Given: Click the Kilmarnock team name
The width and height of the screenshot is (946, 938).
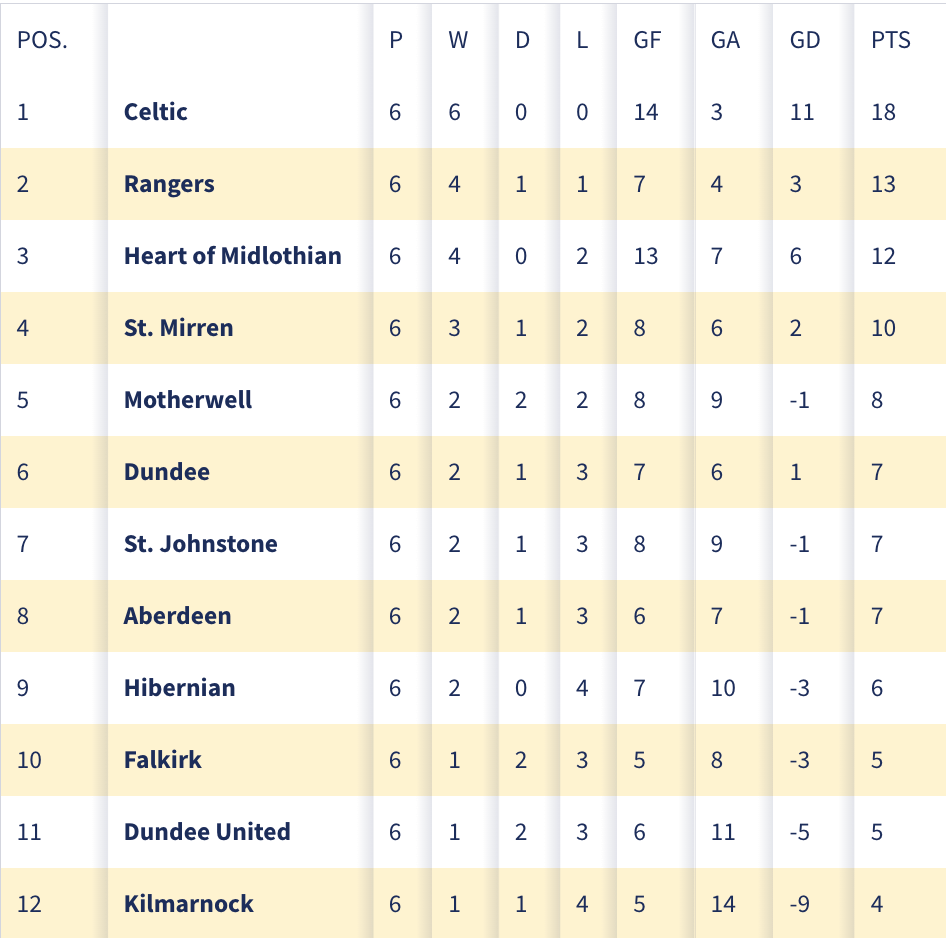Looking at the screenshot, I should pyautogui.click(x=189, y=904).
